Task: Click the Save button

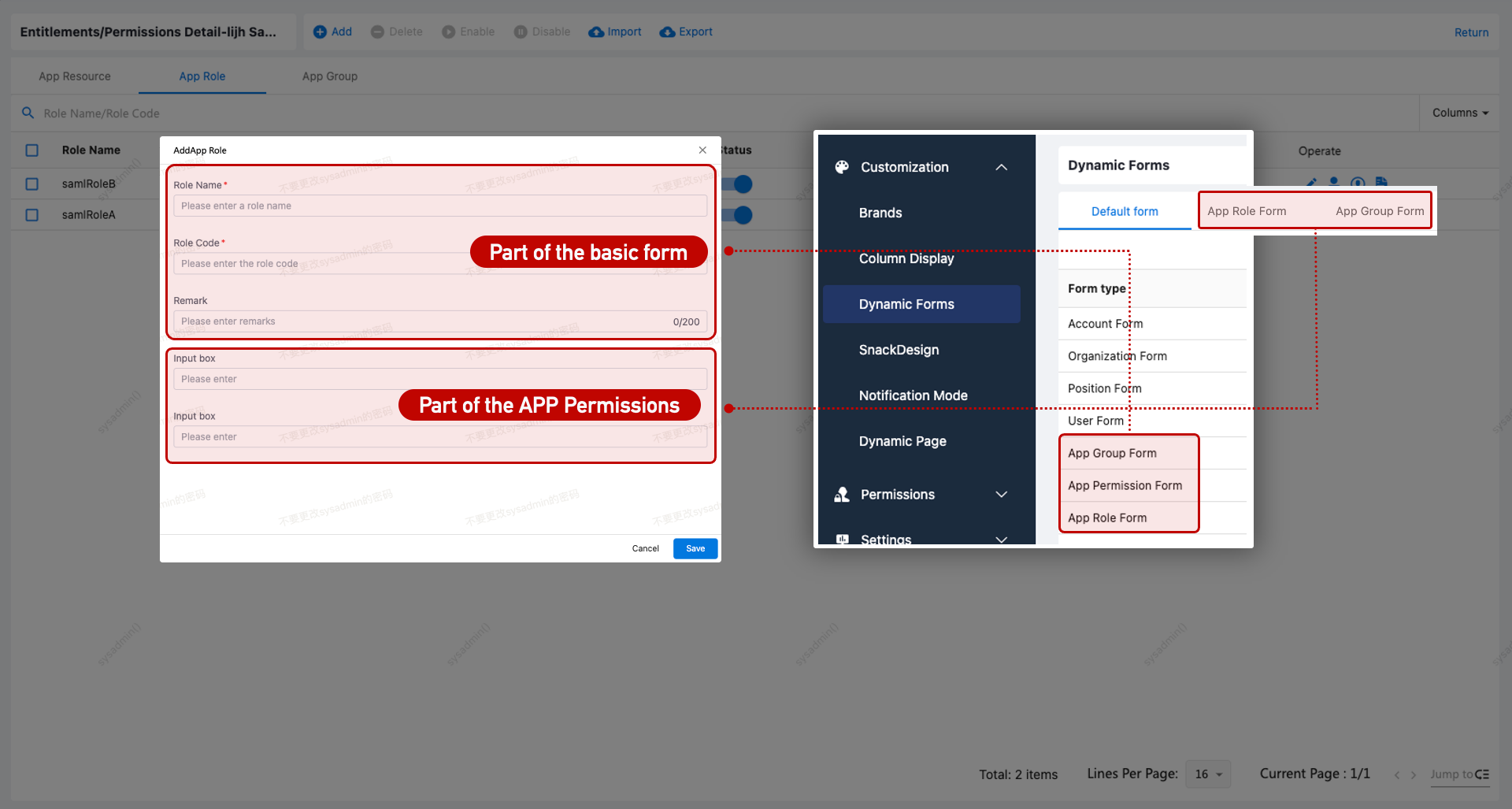Action: coord(695,548)
